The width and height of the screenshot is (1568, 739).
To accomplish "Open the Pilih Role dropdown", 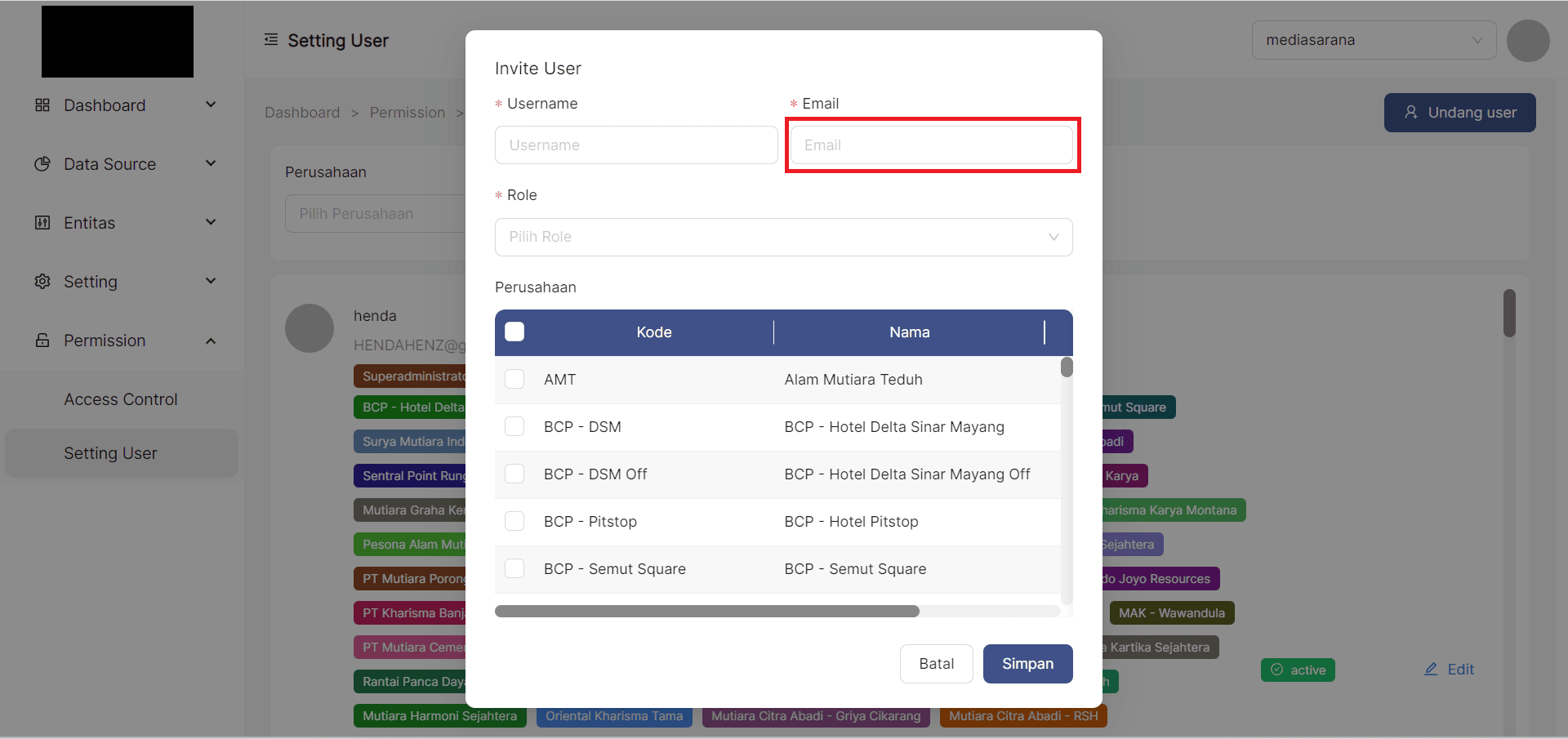I will tap(783, 237).
